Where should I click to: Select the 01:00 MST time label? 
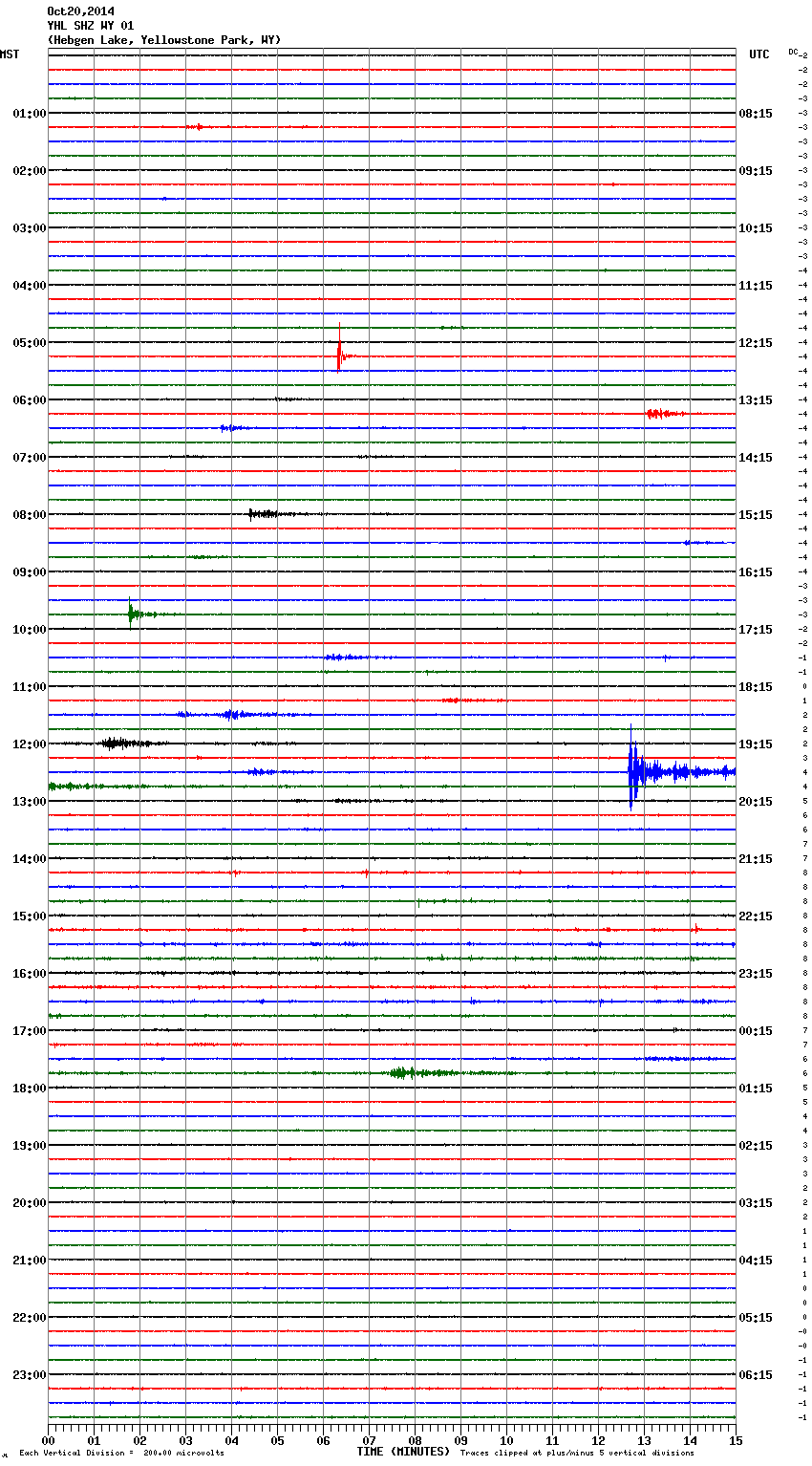[x=29, y=114]
